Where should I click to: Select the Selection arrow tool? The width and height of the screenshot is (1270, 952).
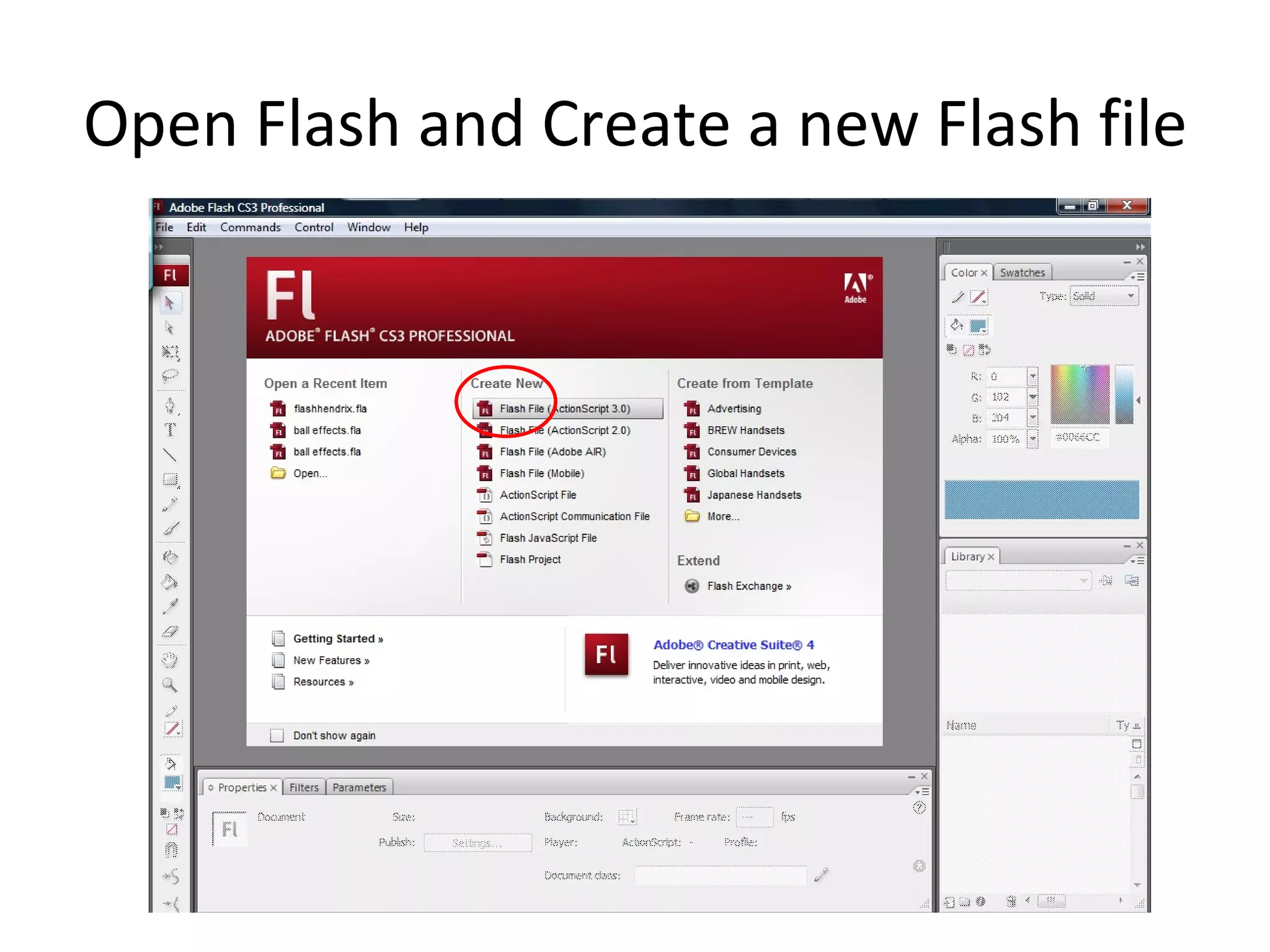click(169, 303)
